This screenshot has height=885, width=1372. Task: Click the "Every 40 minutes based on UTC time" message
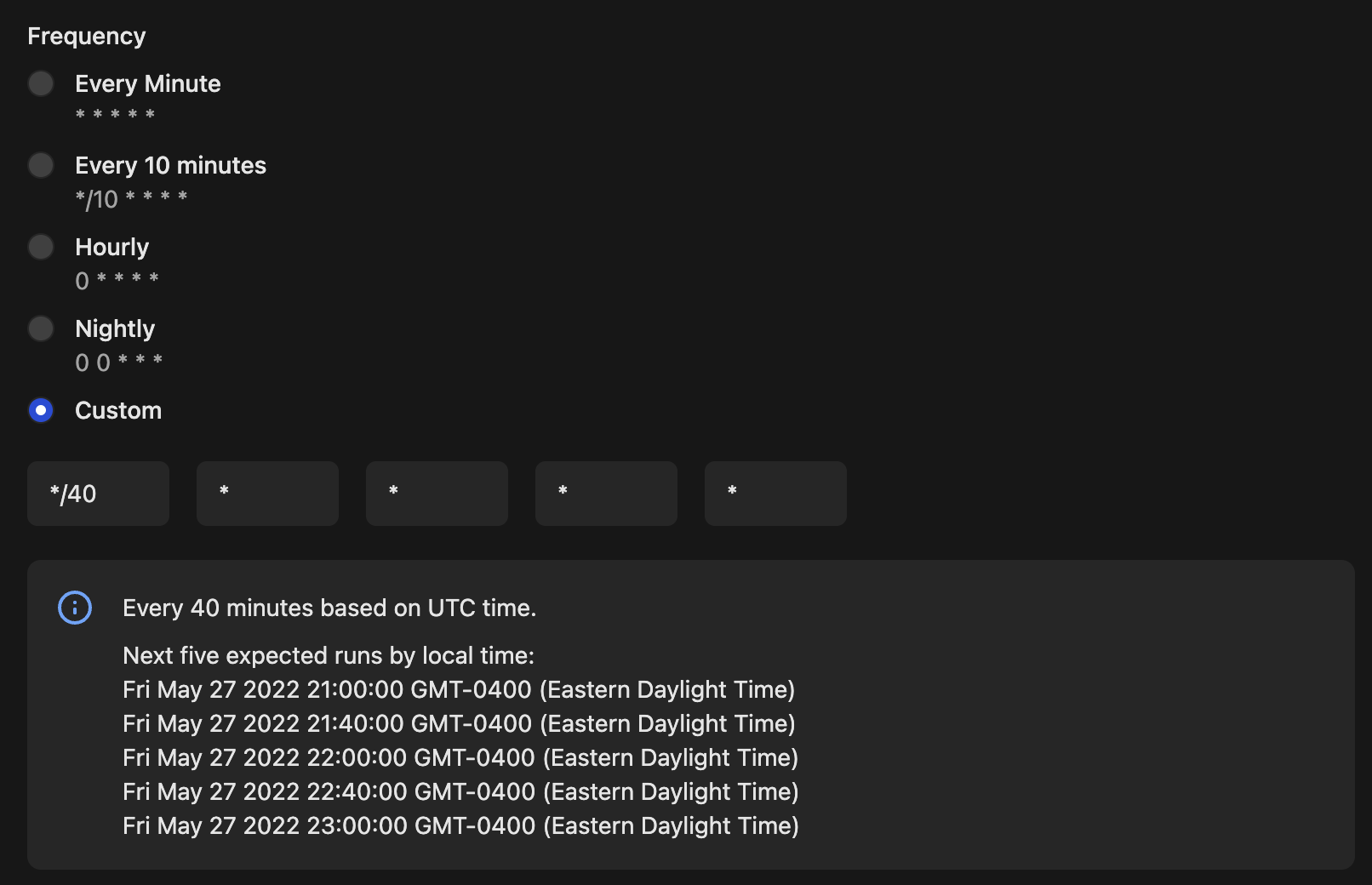(329, 608)
